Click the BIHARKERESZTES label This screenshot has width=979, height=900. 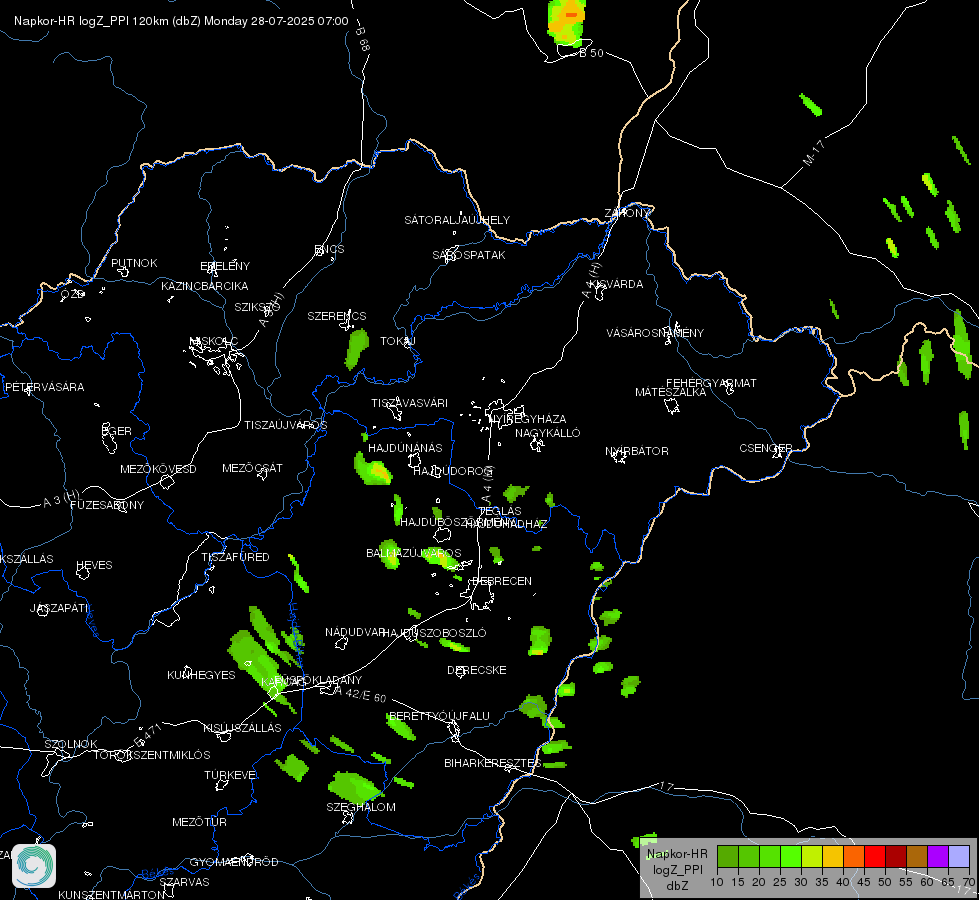pos(493,763)
